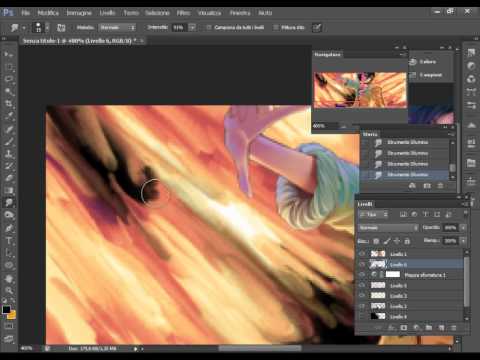
Task: Open the Modifica menu
Action: coord(48,13)
